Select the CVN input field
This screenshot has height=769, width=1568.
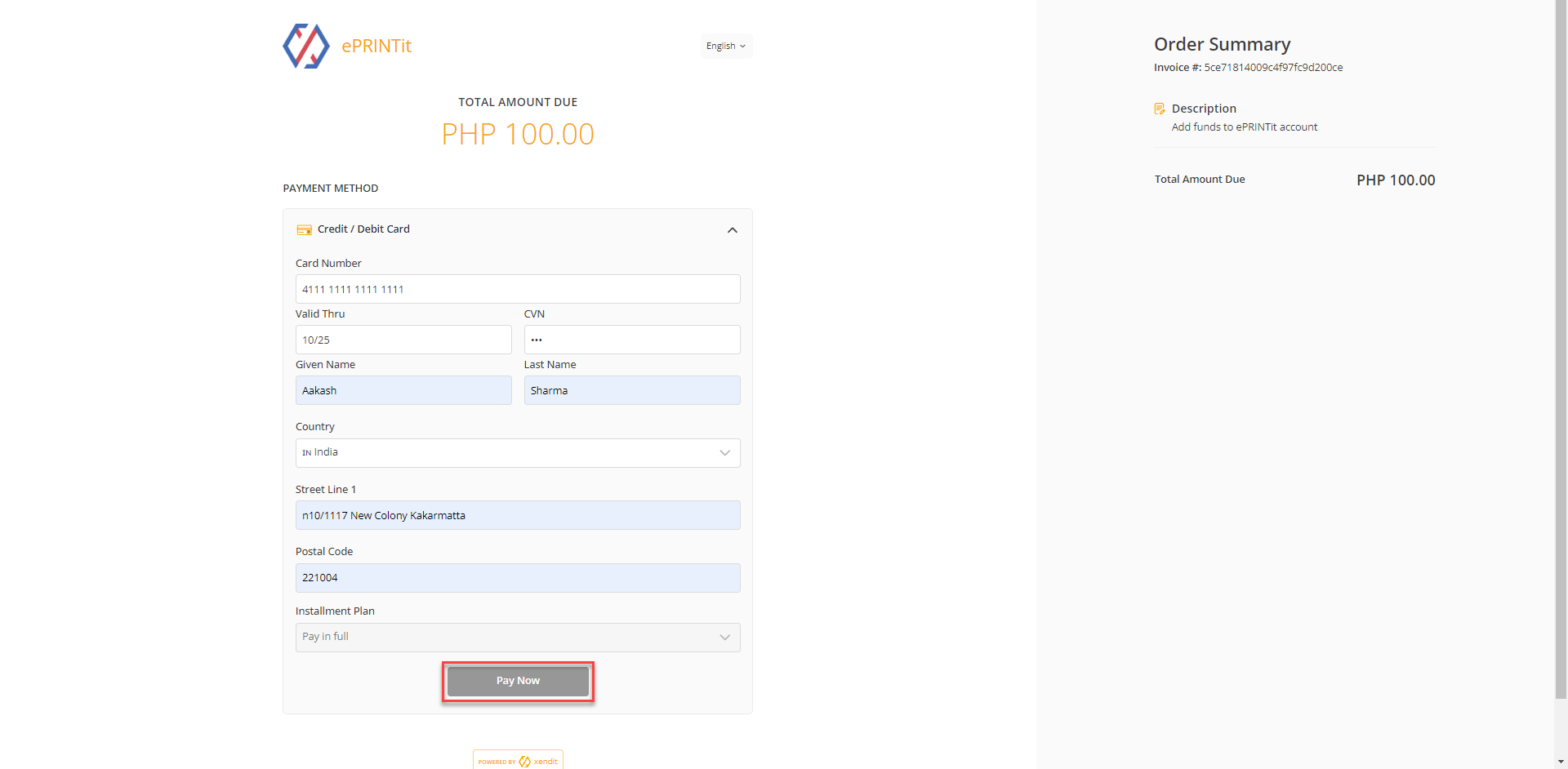(631, 340)
